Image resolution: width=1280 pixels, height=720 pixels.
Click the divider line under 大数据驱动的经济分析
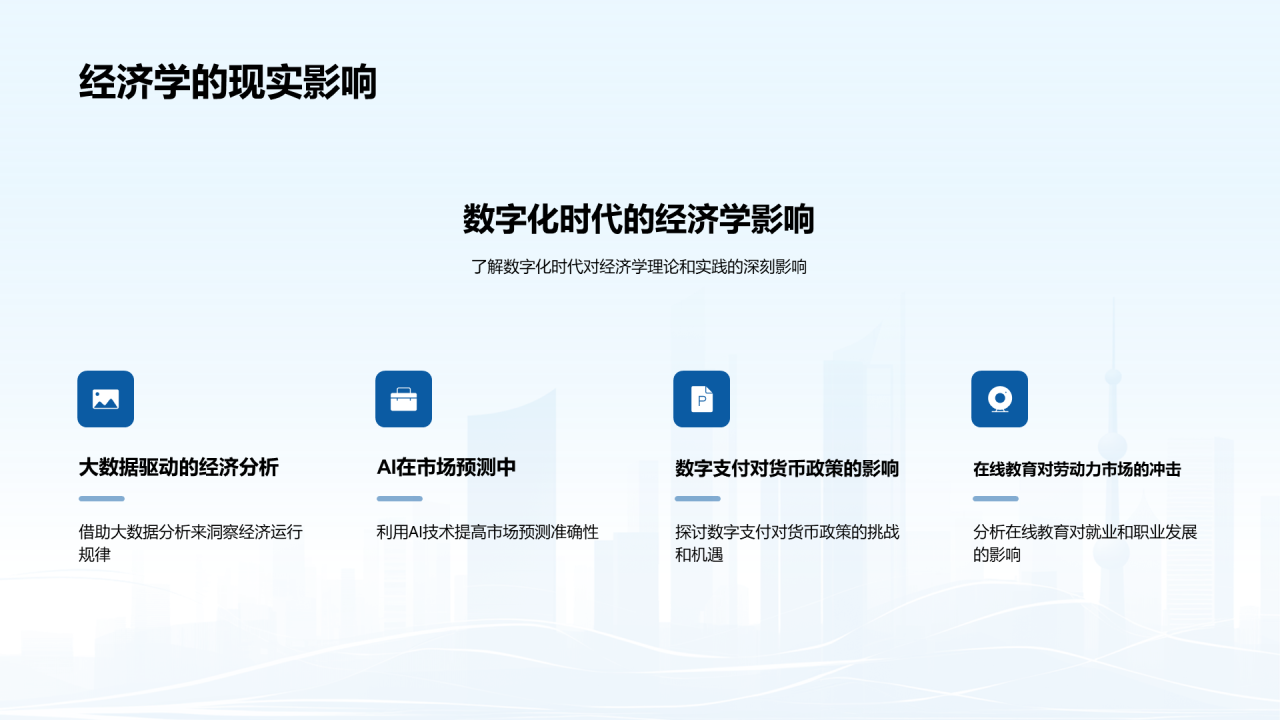[105, 498]
